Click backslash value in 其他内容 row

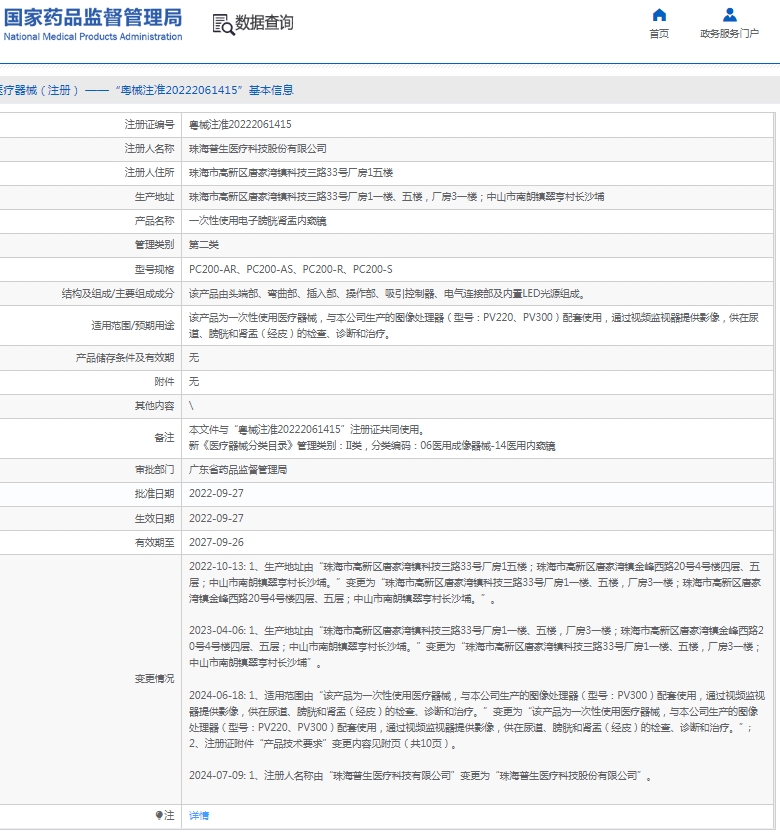(x=191, y=406)
